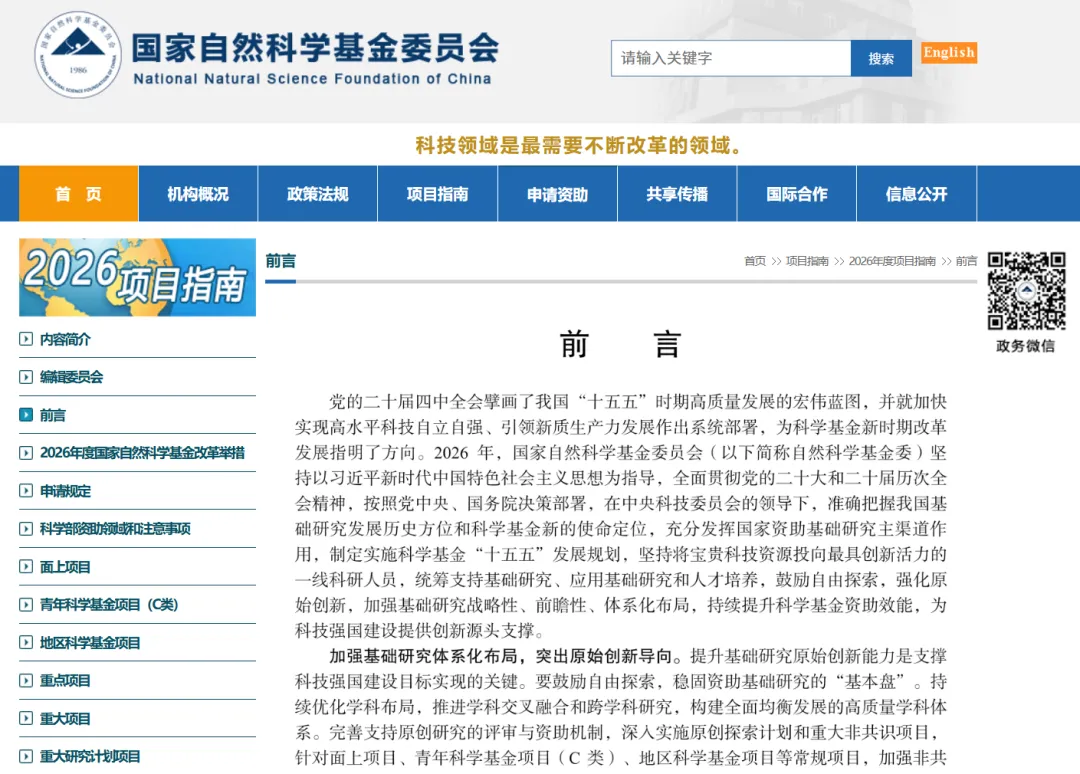Viewport: 1080px width, 774px height.
Task: Click the 政务微信 caption text
Action: pyautogui.click(x=1026, y=346)
